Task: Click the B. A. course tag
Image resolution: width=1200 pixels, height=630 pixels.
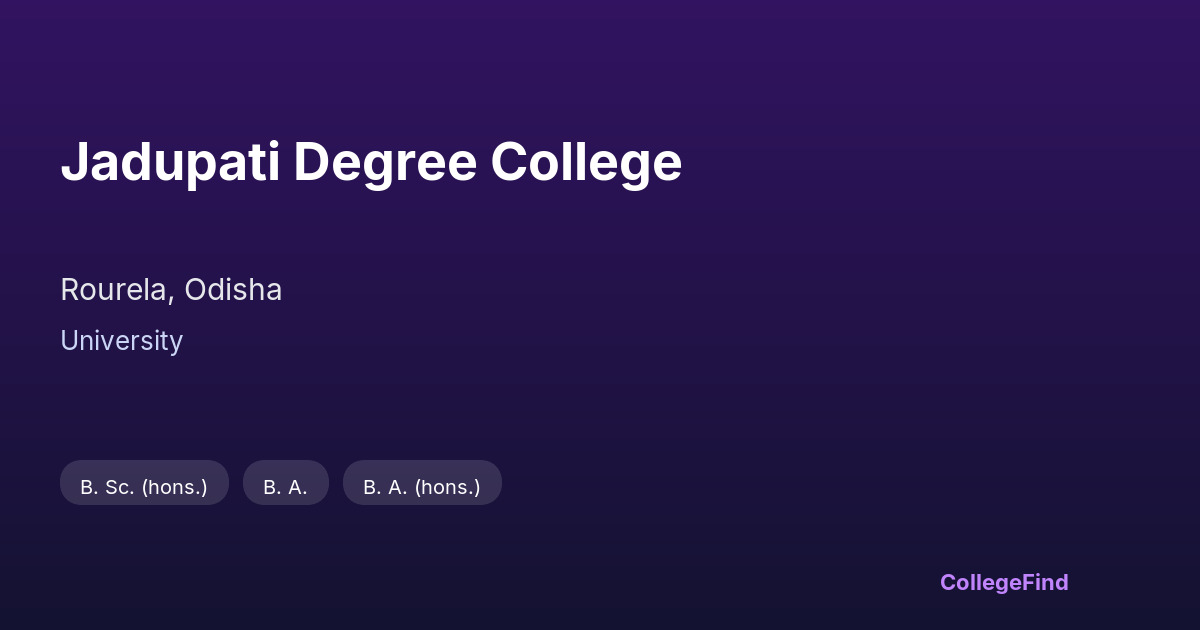Action: click(x=285, y=487)
